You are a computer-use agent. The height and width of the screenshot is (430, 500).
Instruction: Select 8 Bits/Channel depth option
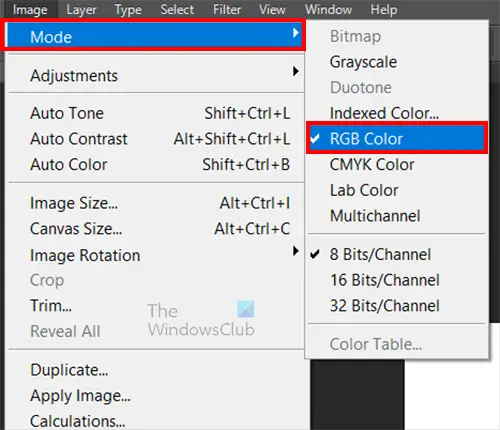point(397,254)
